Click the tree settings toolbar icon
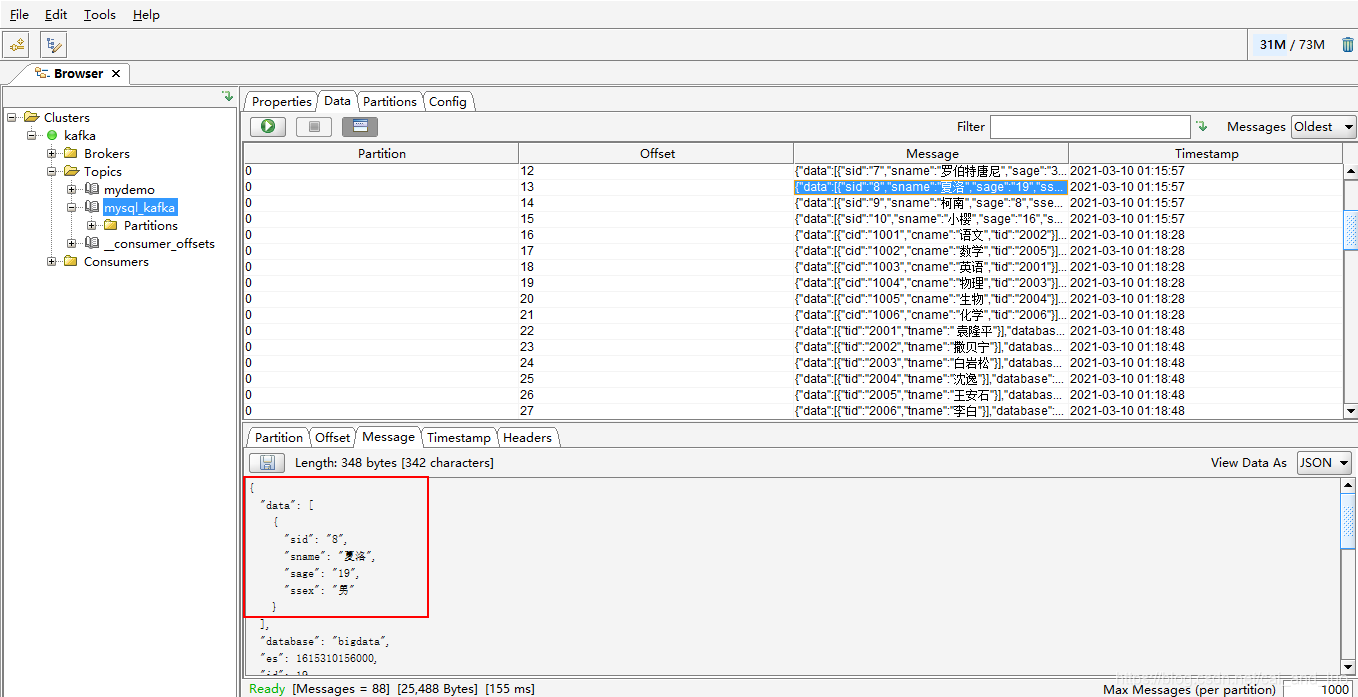1358x697 pixels. pos(53,45)
